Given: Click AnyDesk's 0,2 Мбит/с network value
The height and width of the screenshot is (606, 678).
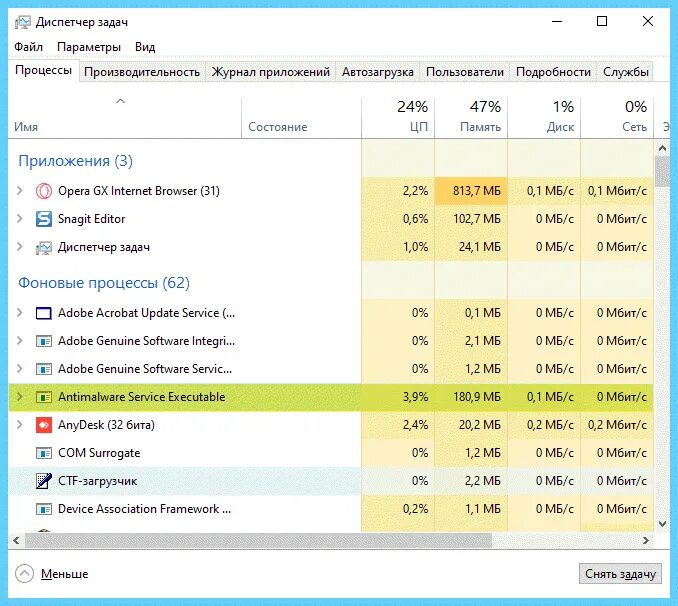Looking at the screenshot, I should [x=617, y=425].
